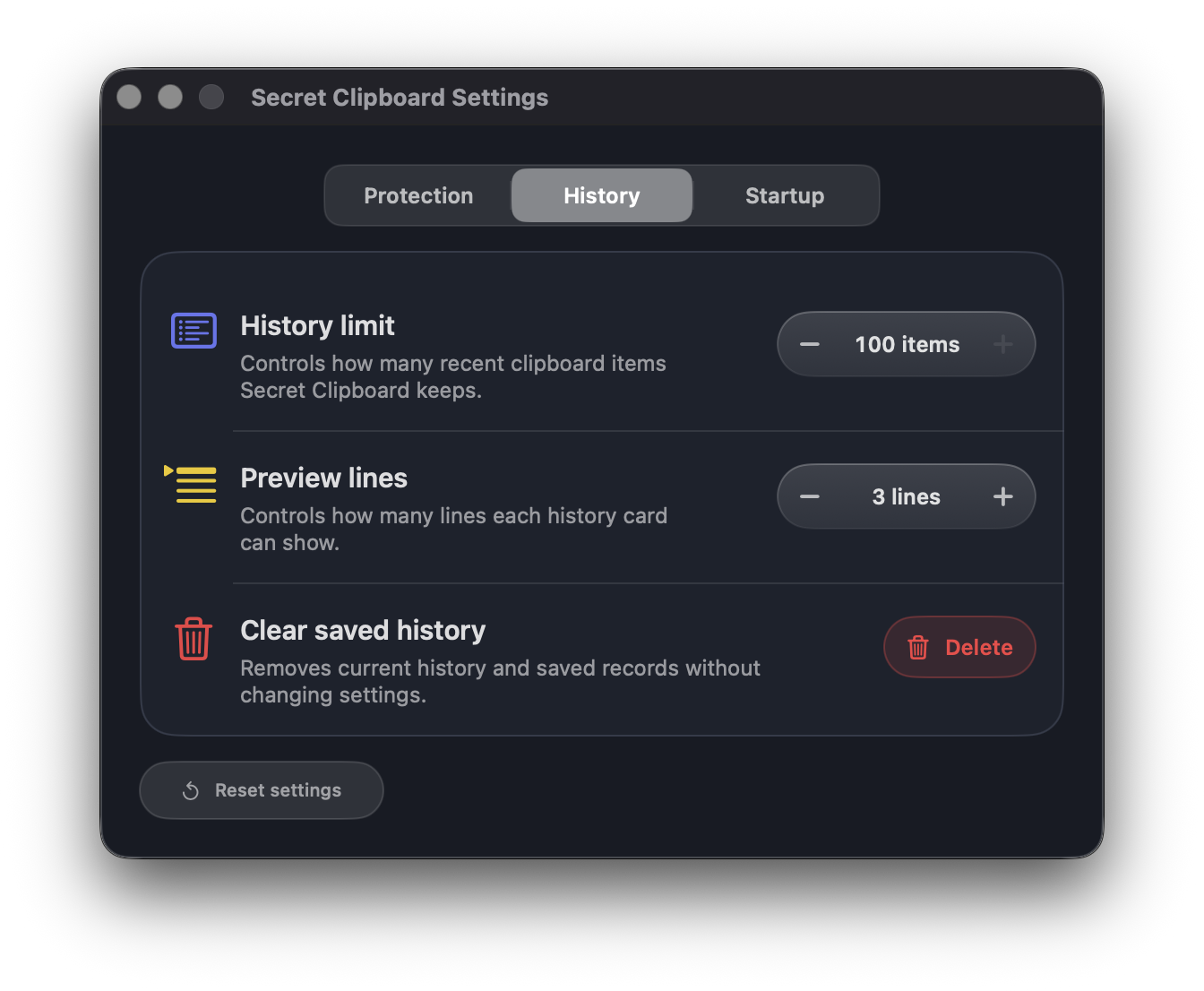
Task: Click the yellow Preview lines icon
Action: coord(190,484)
